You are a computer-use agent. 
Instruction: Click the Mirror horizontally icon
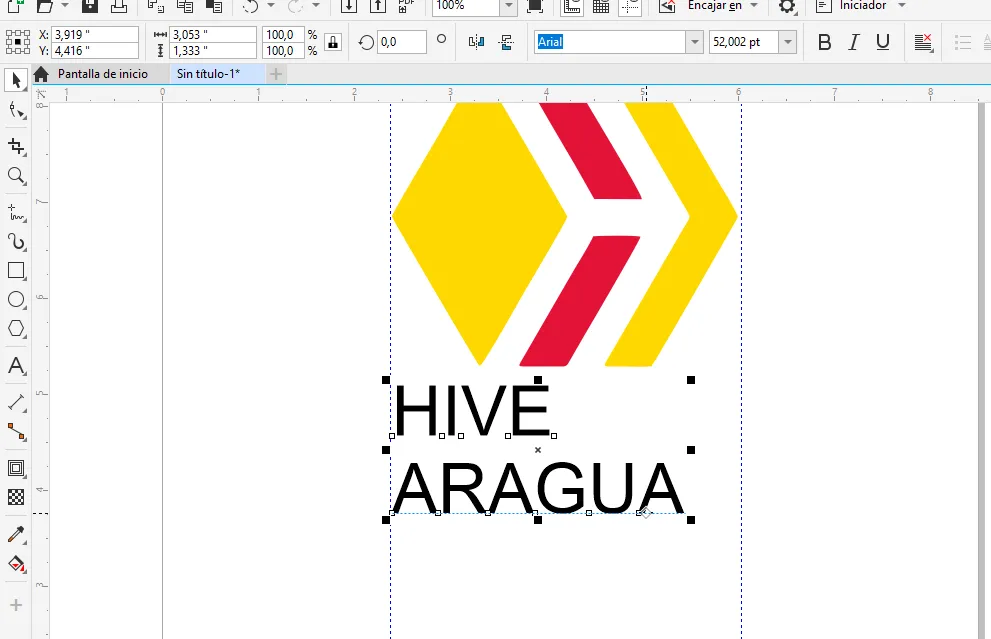477,42
